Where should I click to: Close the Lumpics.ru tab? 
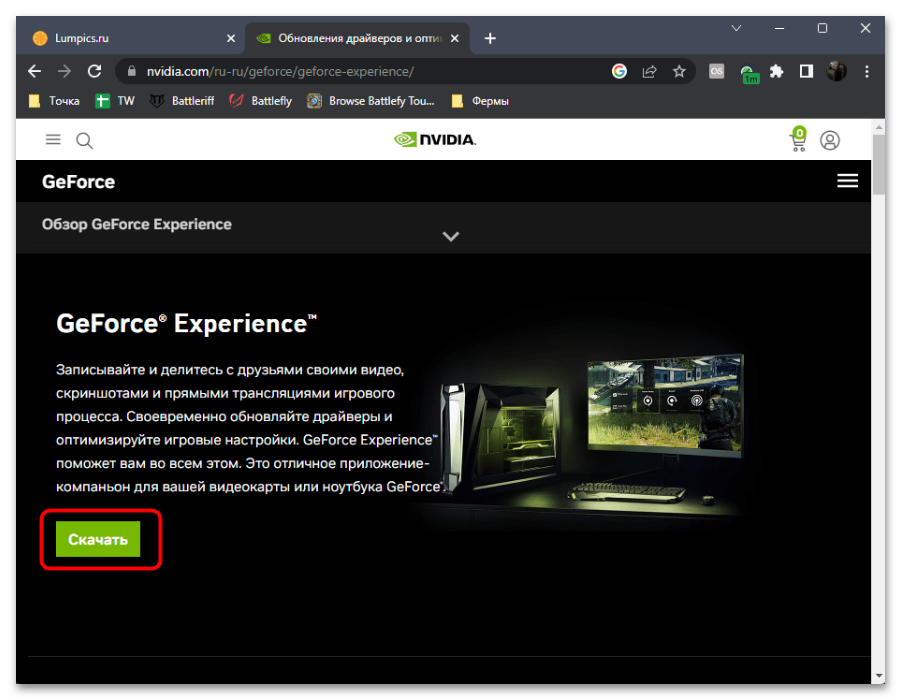231,39
